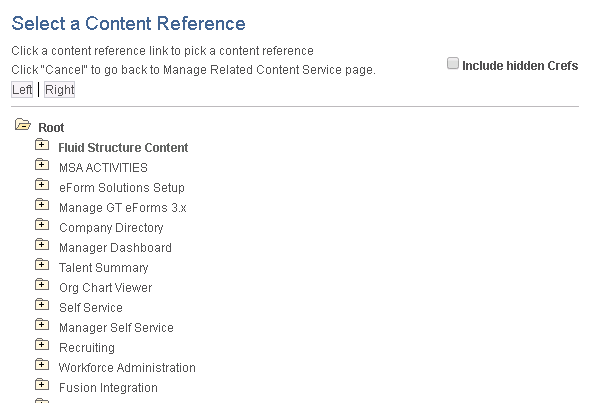Image resolution: width=614 pixels, height=403 pixels.
Task: Click the folder icon beside MSA ACTIVITIES
Action: [42, 165]
